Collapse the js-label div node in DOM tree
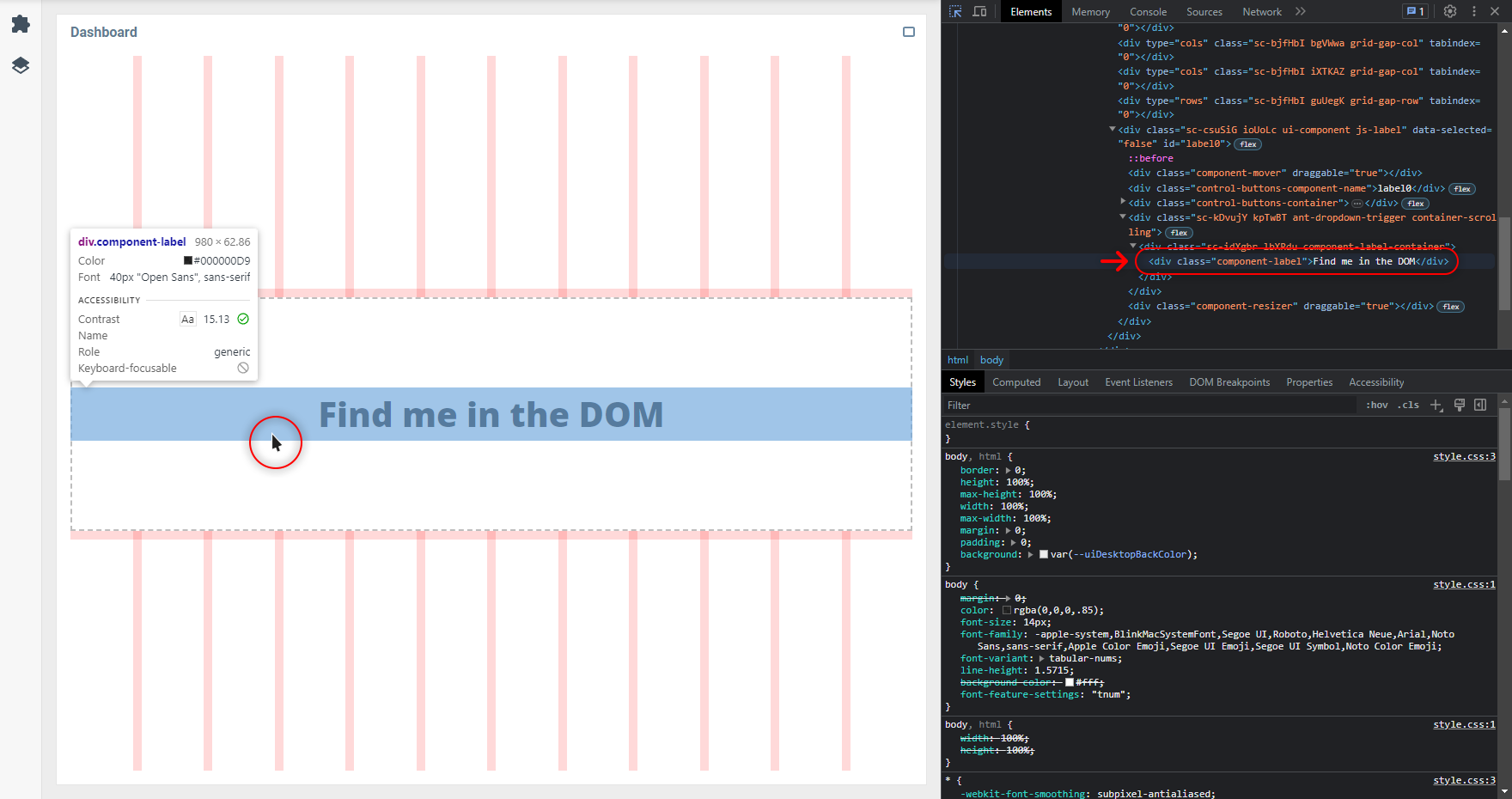The width and height of the screenshot is (1512, 799). click(1113, 130)
